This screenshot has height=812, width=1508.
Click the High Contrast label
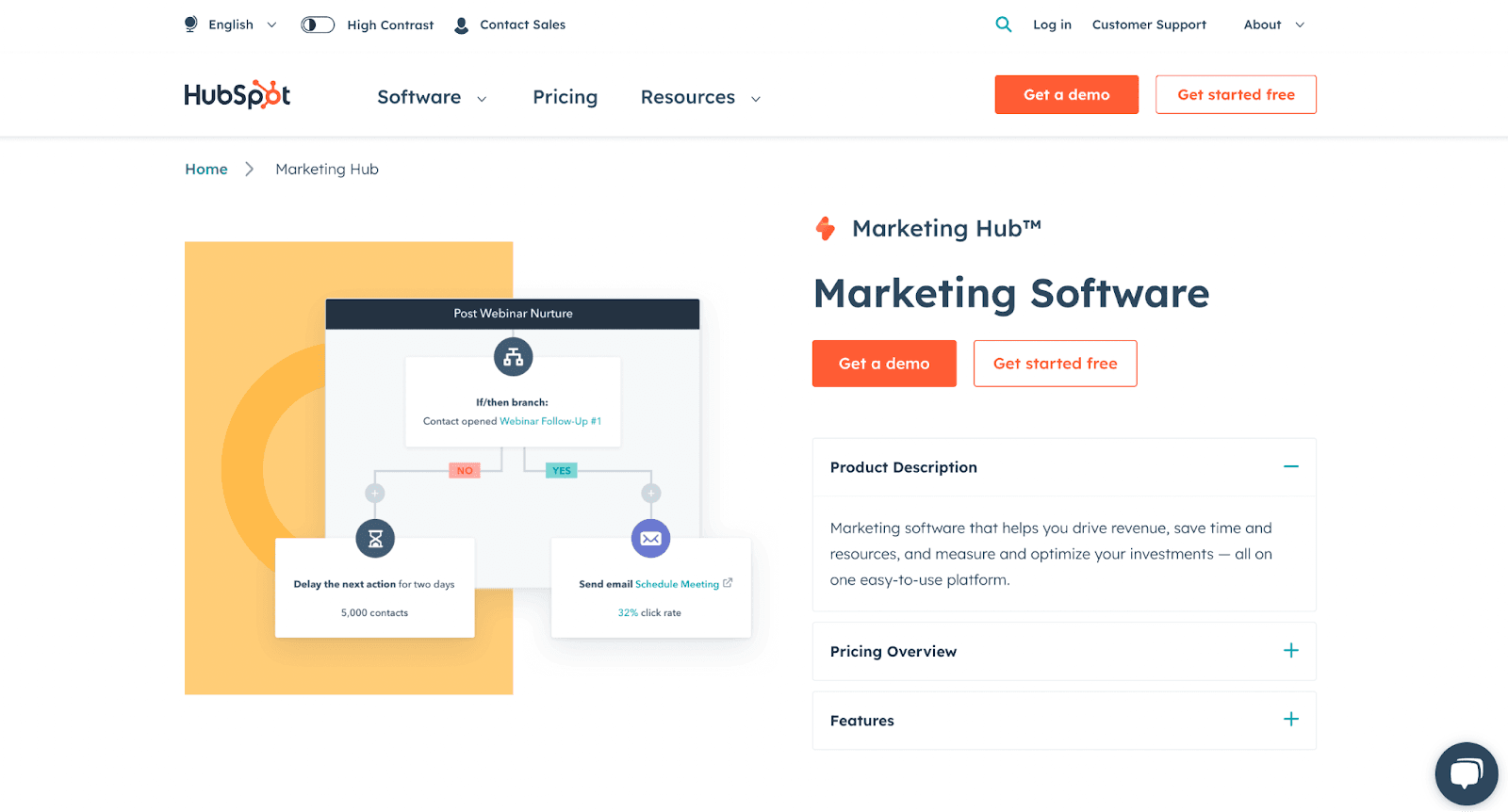(x=390, y=25)
